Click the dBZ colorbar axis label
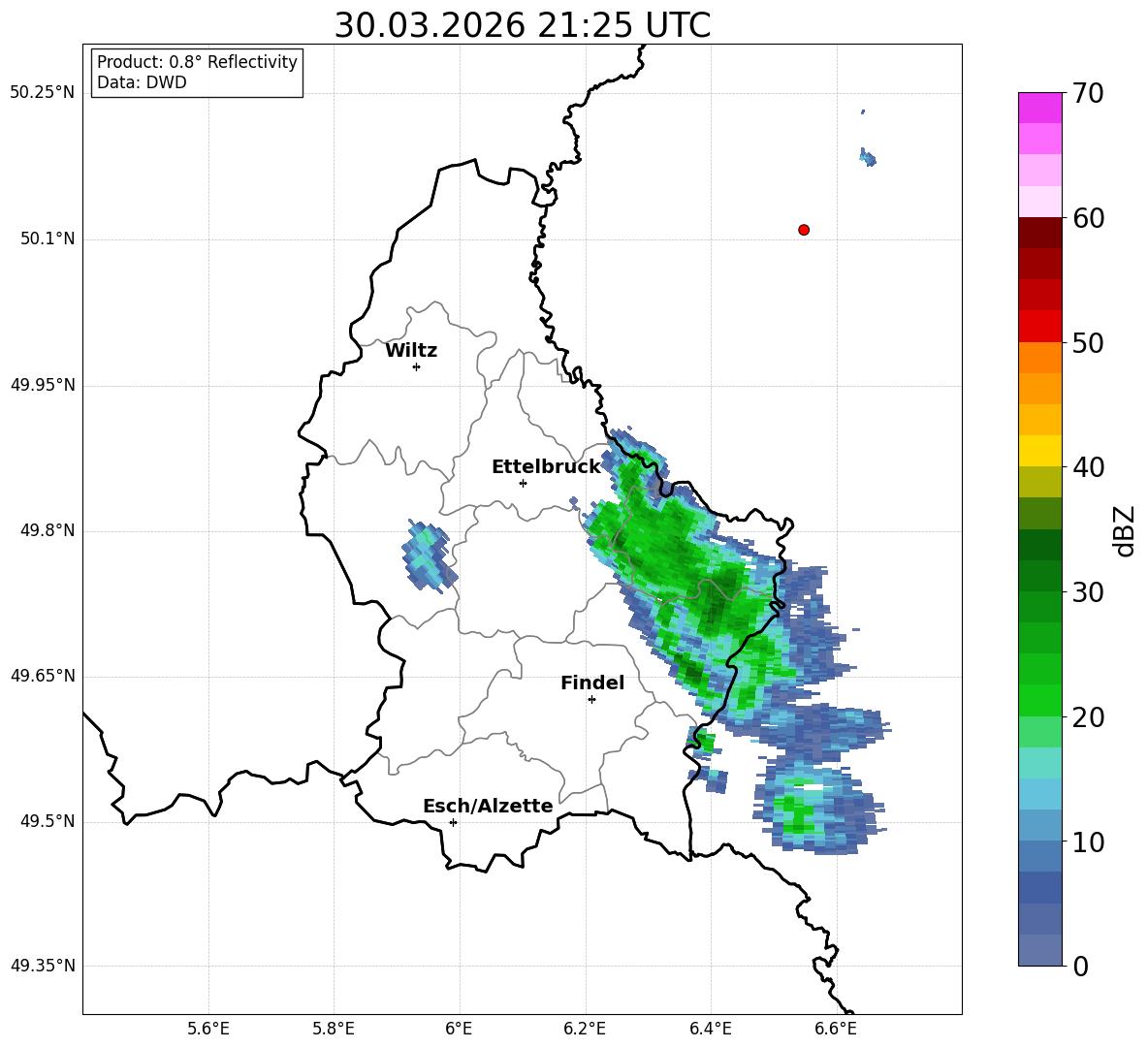The height and width of the screenshot is (1048, 1148). click(1126, 530)
